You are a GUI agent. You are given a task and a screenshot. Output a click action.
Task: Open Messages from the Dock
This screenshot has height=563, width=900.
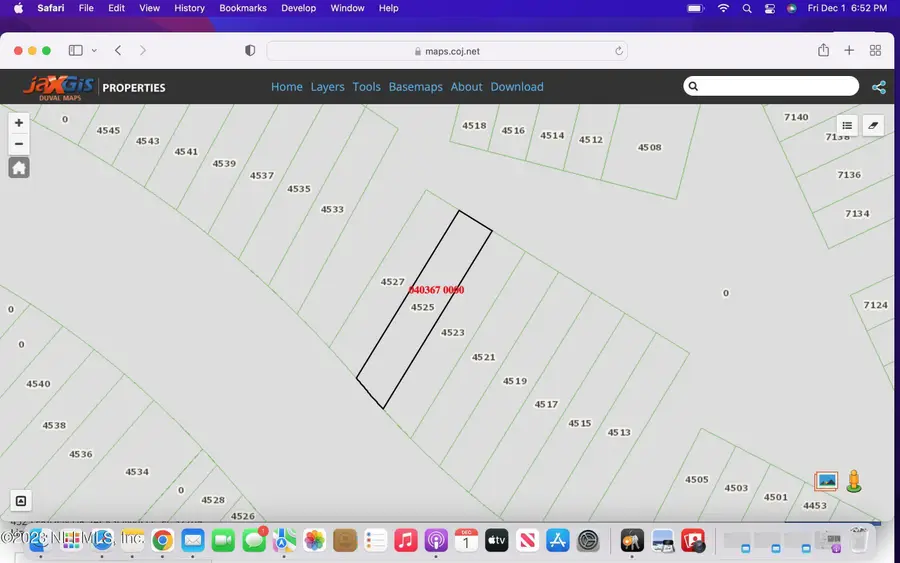(254, 540)
